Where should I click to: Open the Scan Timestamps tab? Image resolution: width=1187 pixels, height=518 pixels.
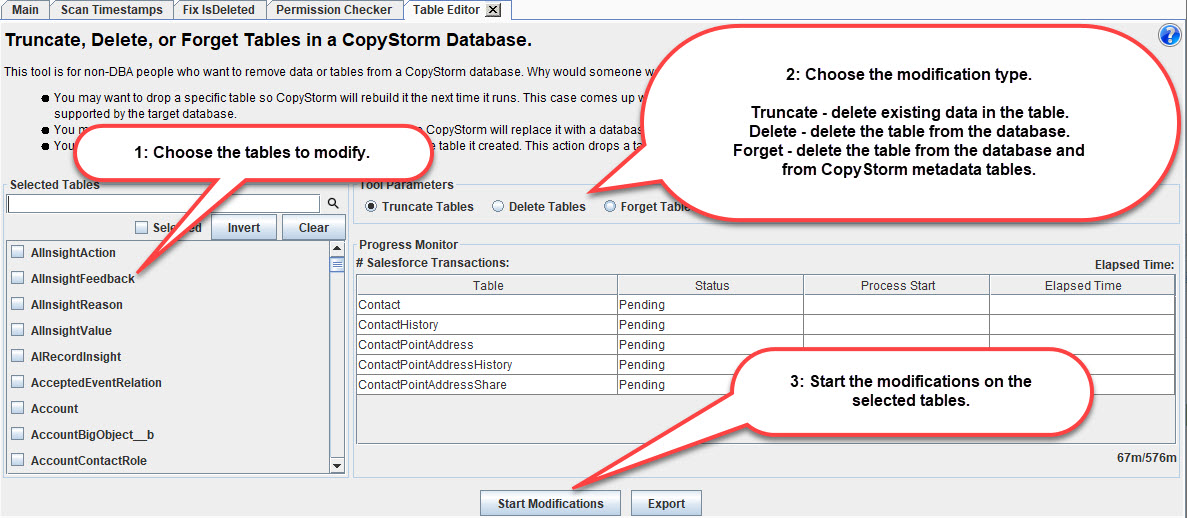point(111,10)
